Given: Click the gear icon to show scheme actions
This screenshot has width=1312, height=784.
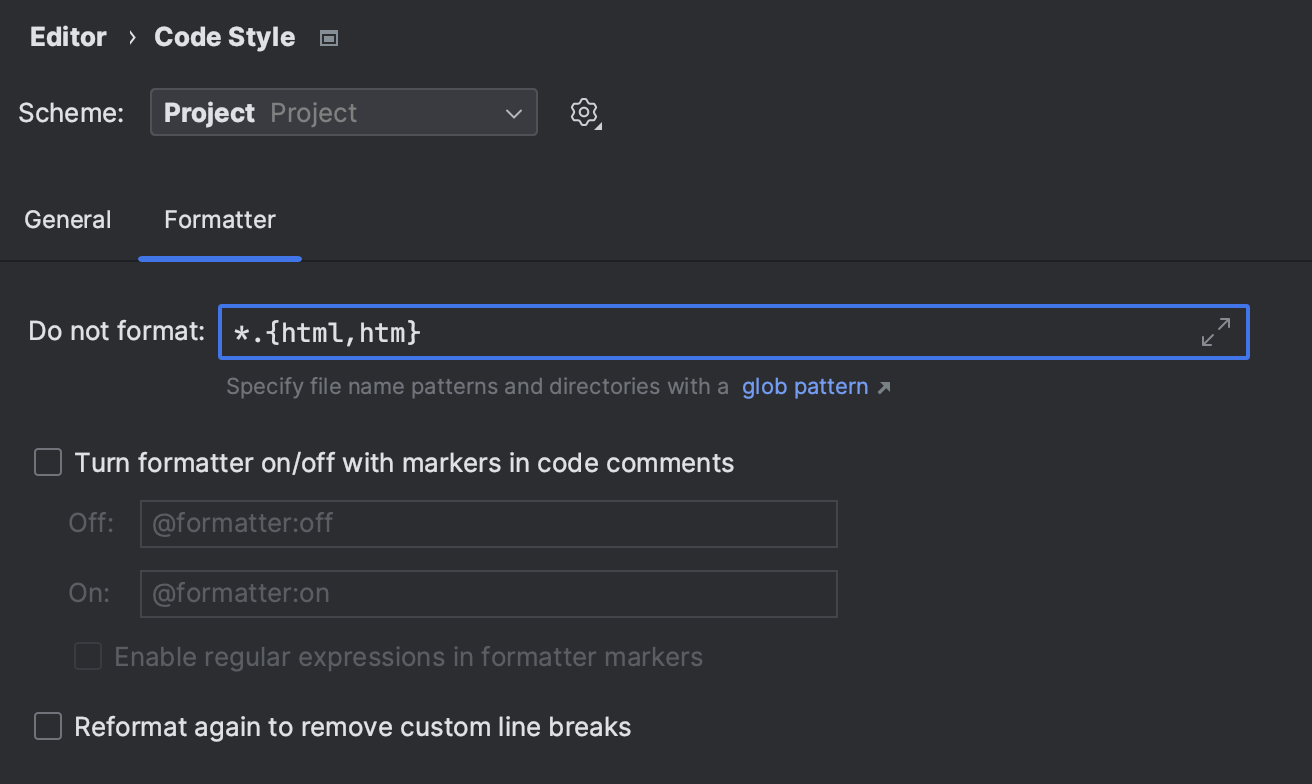Looking at the screenshot, I should click(x=584, y=112).
